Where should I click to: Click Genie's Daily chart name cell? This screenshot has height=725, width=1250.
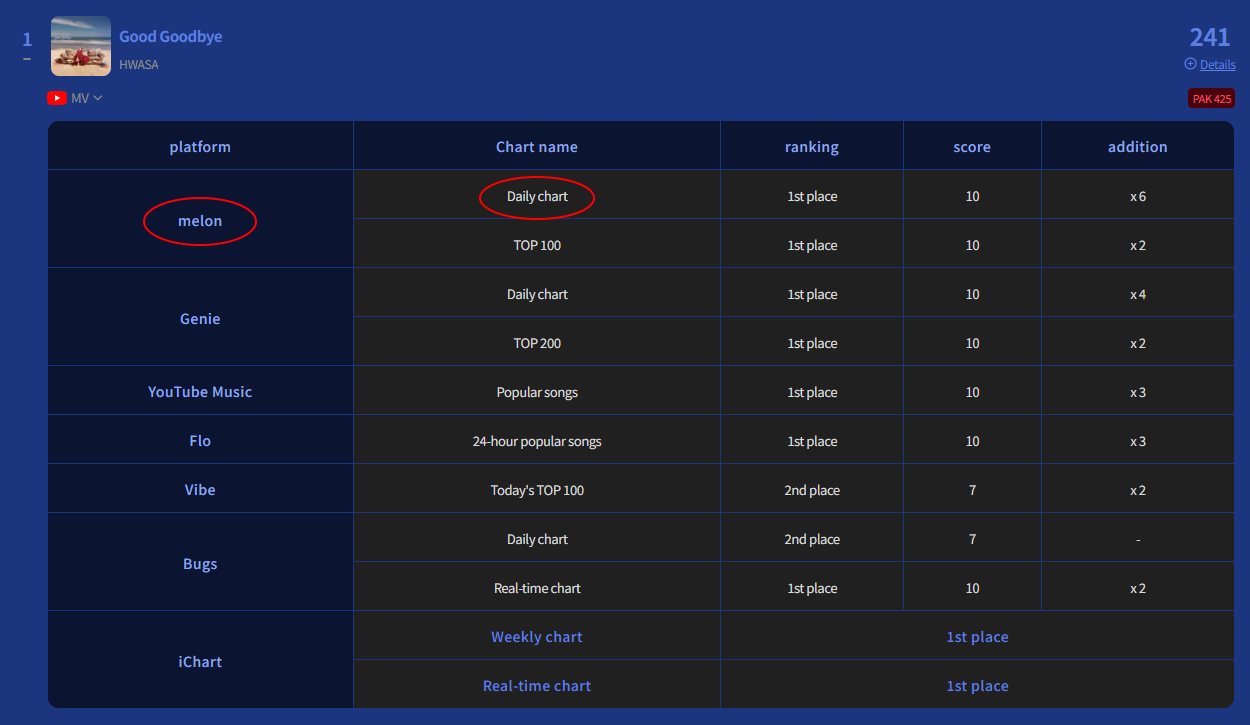(x=537, y=294)
